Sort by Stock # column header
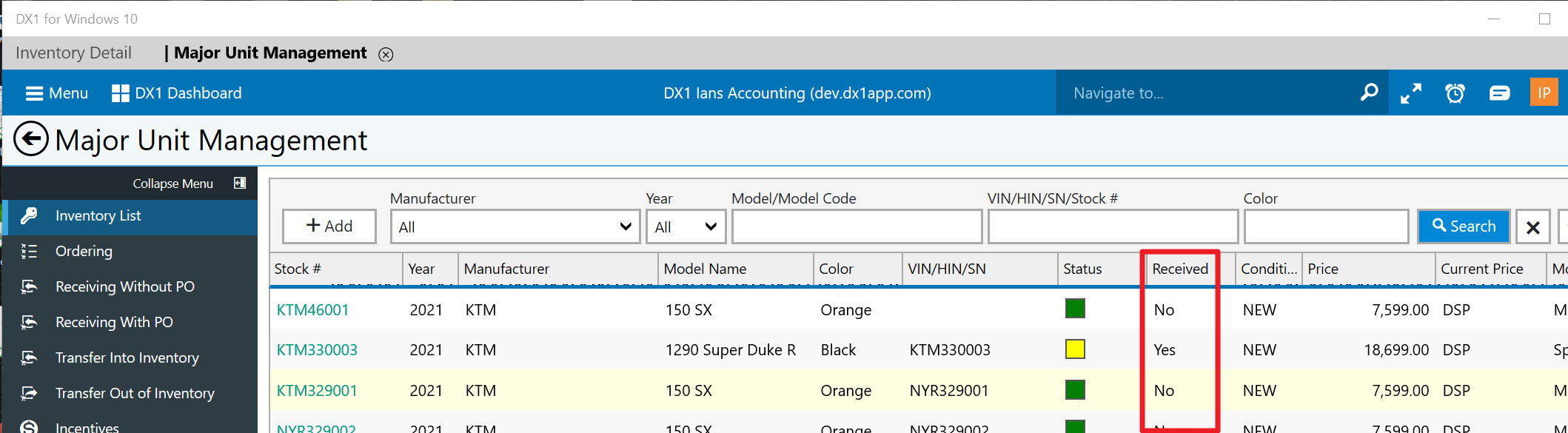This screenshot has width=1568, height=433. point(337,269)
